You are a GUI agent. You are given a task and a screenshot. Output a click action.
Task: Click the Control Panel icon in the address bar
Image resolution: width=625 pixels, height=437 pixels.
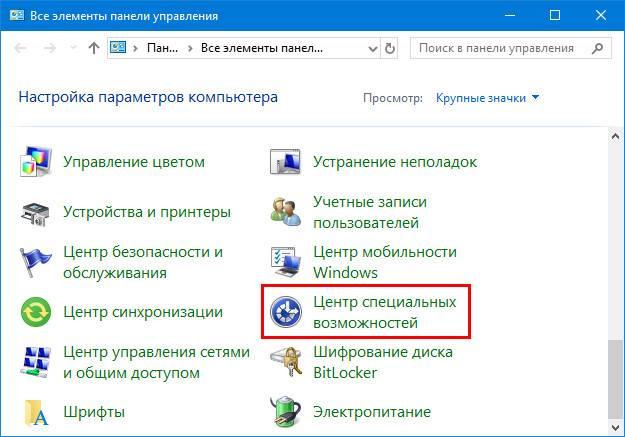tap(118, 48)
